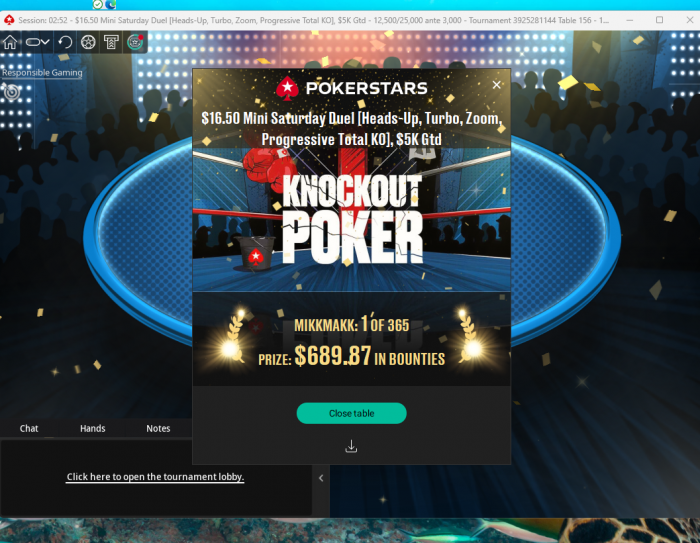Image resolution: width=700 pixels, height=543 pixels.
Task: Open rewards chest icon with red notification
Action: (135, 42)
